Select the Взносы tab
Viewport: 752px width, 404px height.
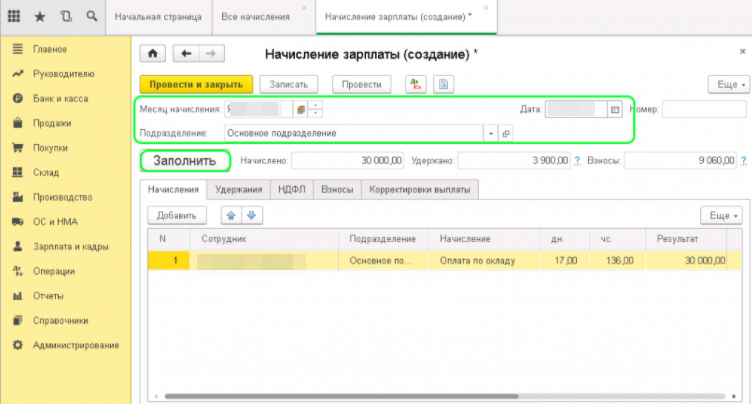tap(337, 190)
